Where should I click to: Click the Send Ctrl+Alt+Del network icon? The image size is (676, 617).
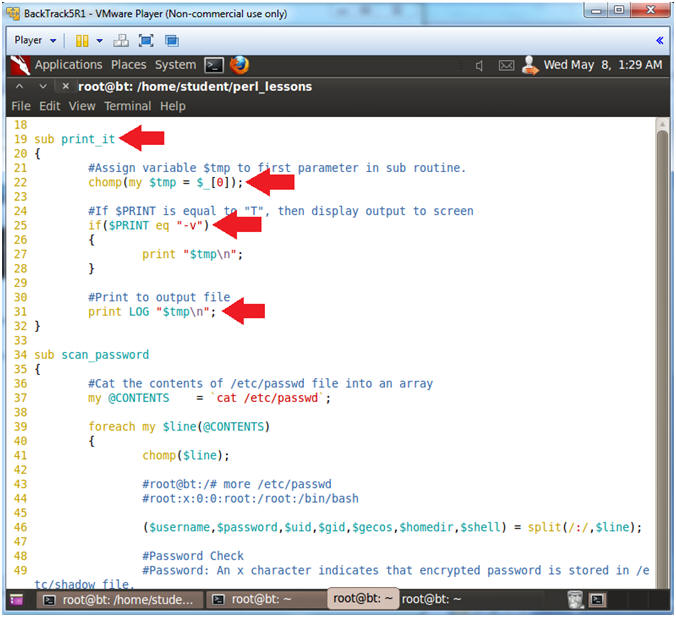pyautogui.click(x=121, y=41)
